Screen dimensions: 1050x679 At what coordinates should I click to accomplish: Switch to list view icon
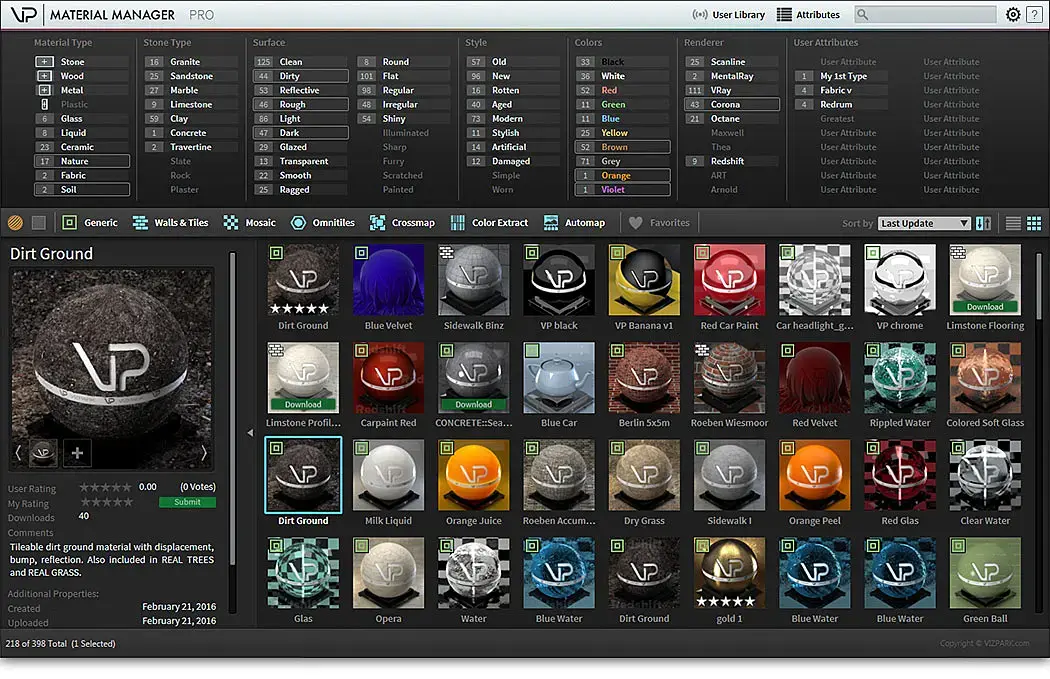1013,224
